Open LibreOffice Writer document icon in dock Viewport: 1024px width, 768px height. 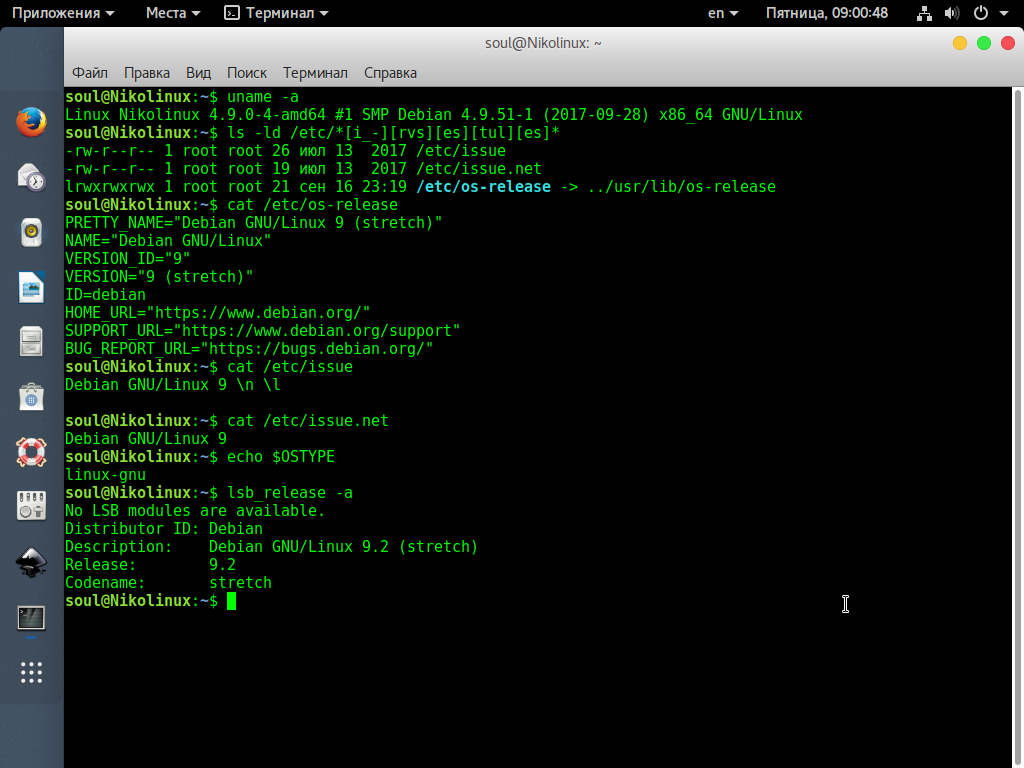(x=31, y=287)
